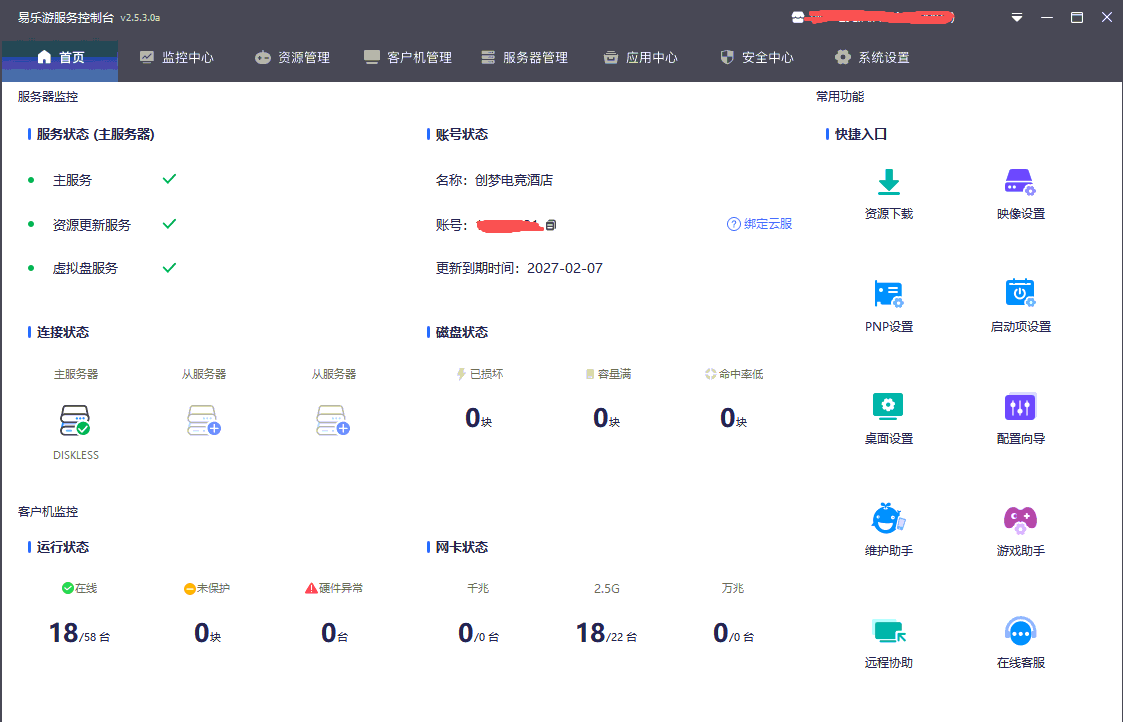Open the 资源下载 (Resource Download) tool

(888, 192)
